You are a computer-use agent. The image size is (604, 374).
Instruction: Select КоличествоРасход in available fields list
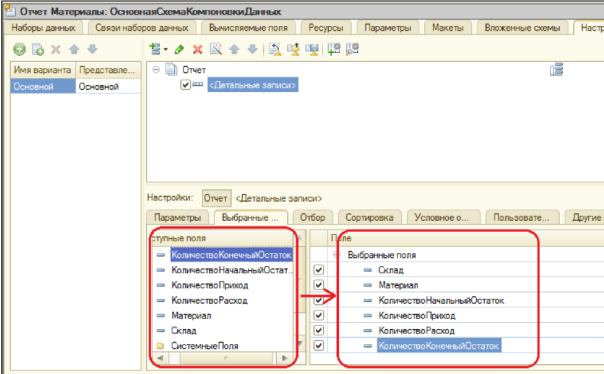pyautogui.click(x=210, y=300)
